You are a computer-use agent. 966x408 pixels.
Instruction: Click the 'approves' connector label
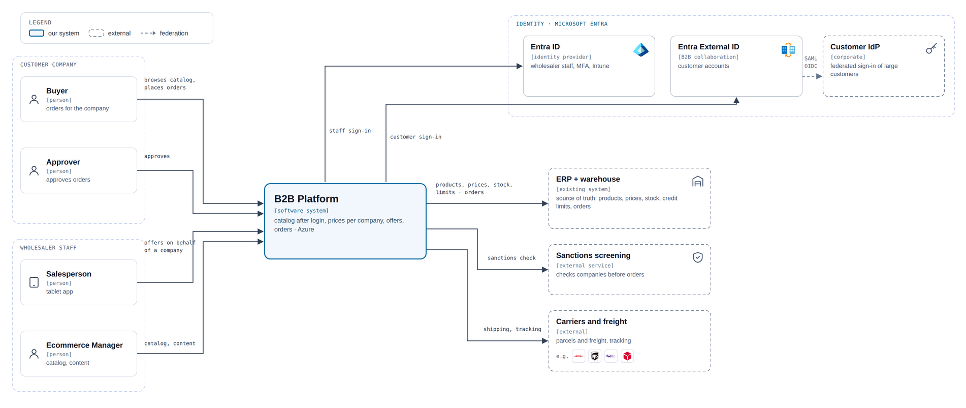coord(157,157)
